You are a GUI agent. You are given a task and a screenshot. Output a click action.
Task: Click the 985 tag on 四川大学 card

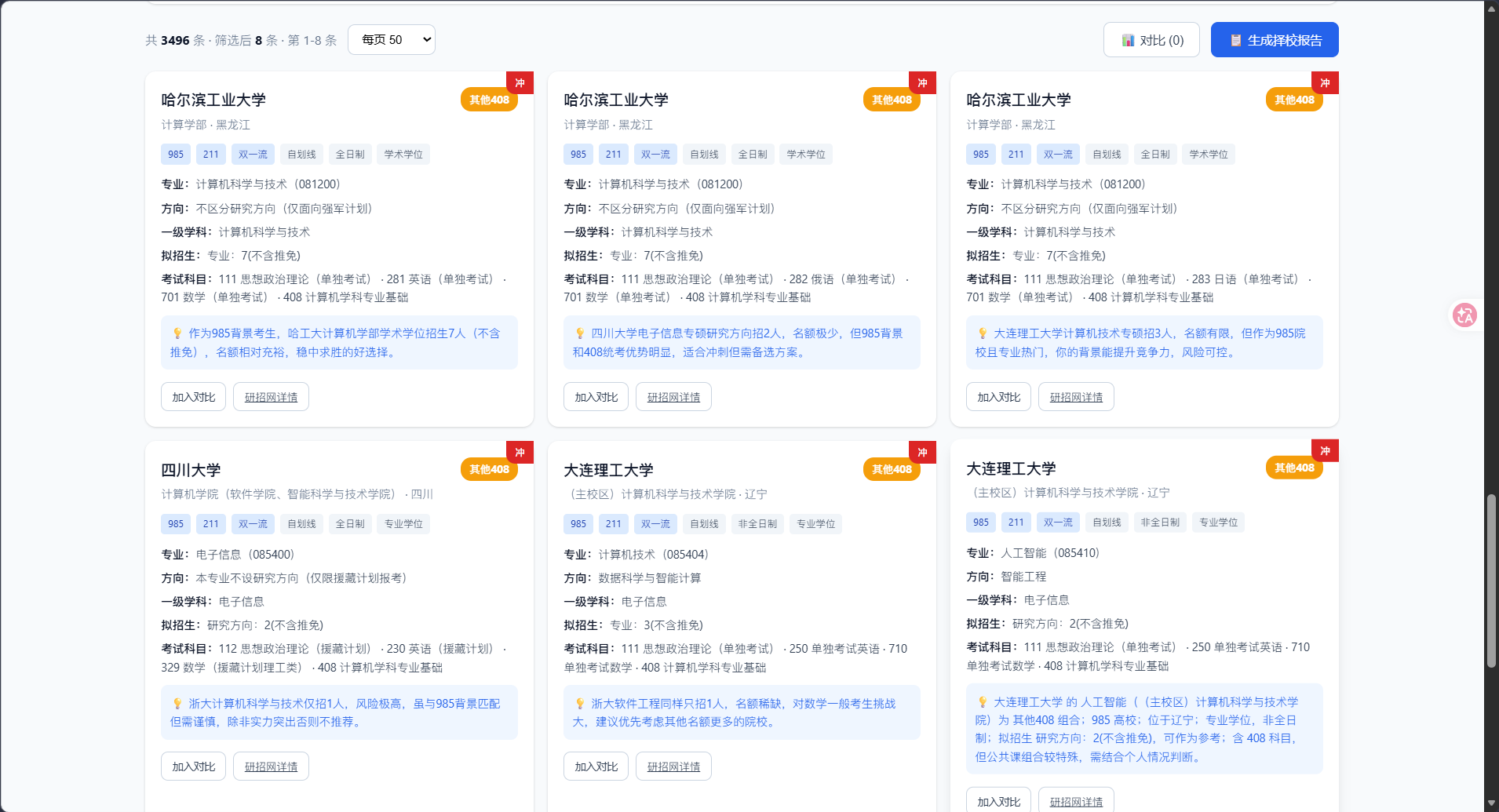click(x=176, y=524)
